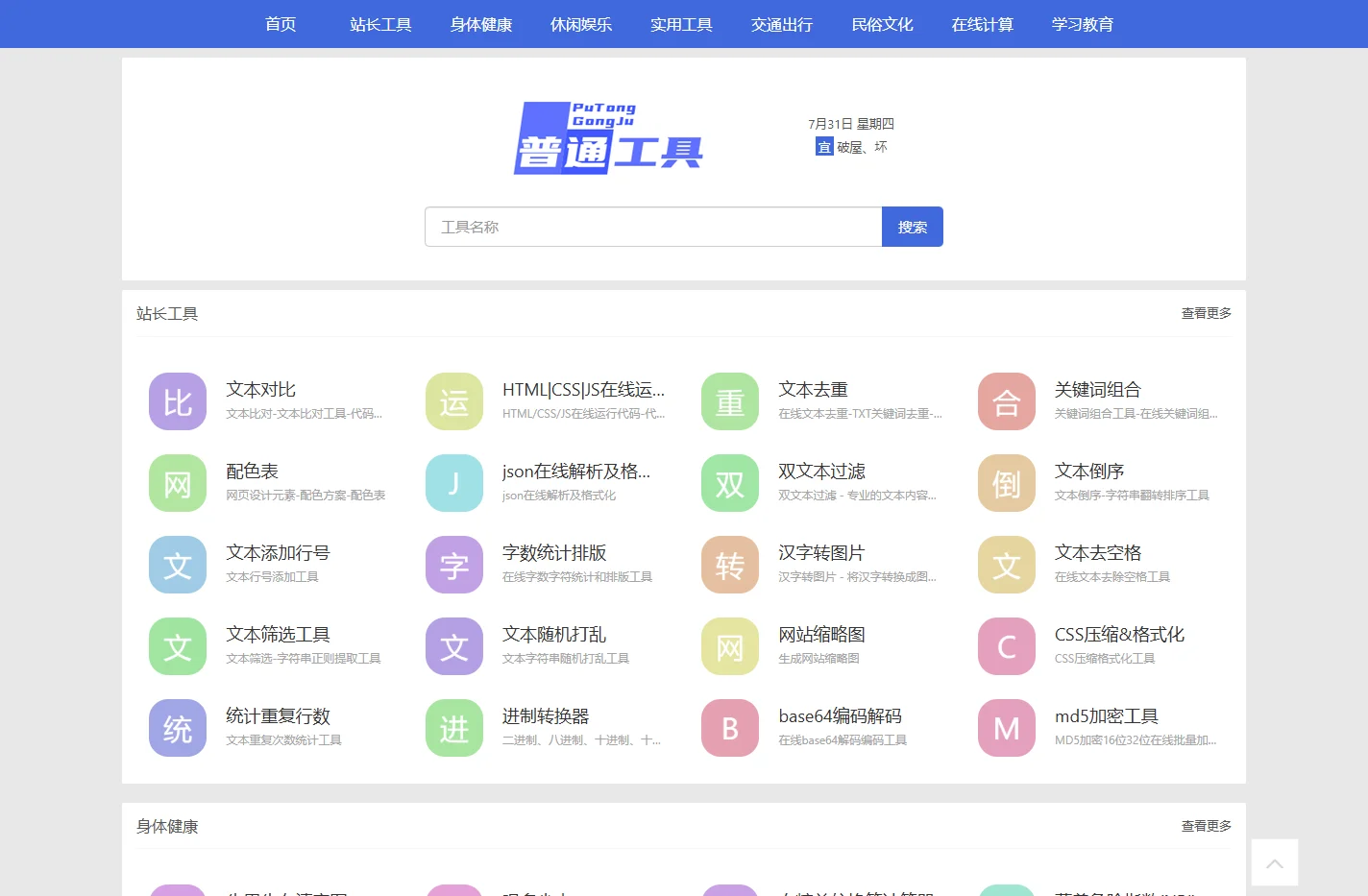1368x896 pixels.
Task: Open the 交通出行 navigation menu
Action: coord(782,24)
